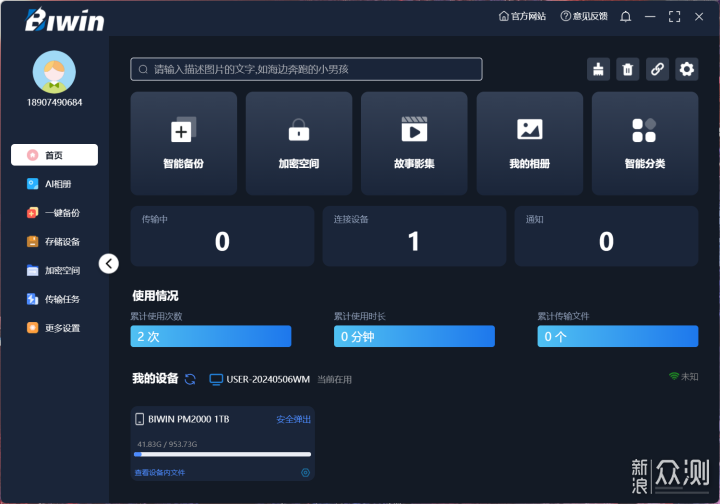Click the magnifier search icon

tap(143, 69)
